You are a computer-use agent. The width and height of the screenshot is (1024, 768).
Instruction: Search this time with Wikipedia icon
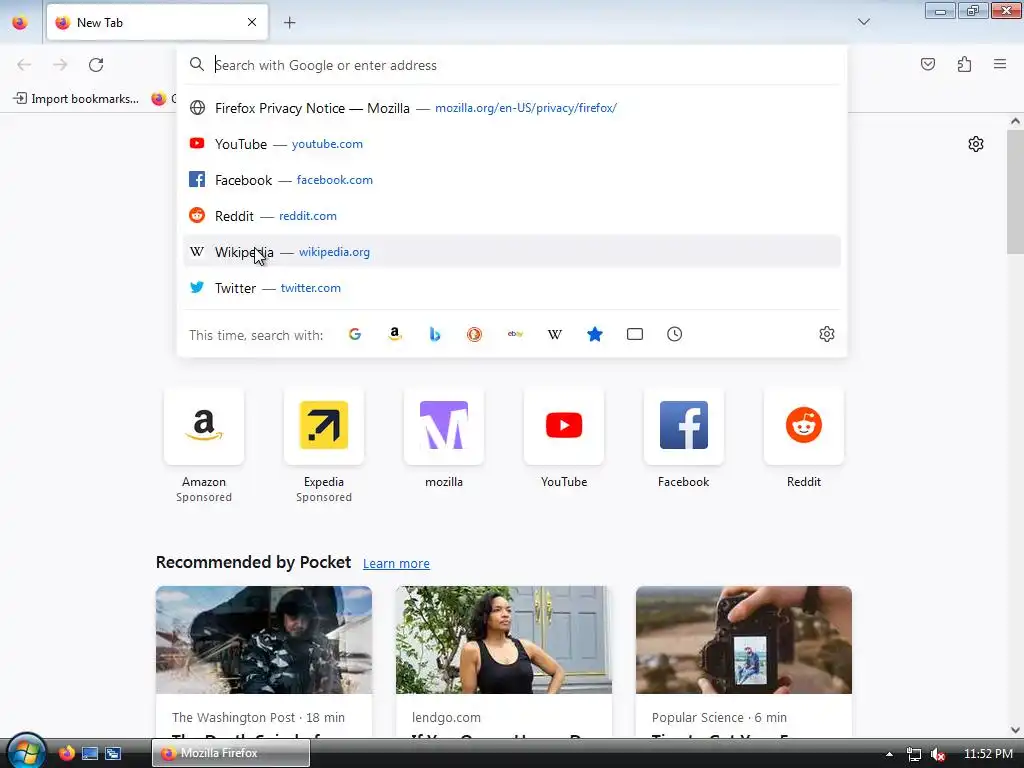click(x=554, y=334)
